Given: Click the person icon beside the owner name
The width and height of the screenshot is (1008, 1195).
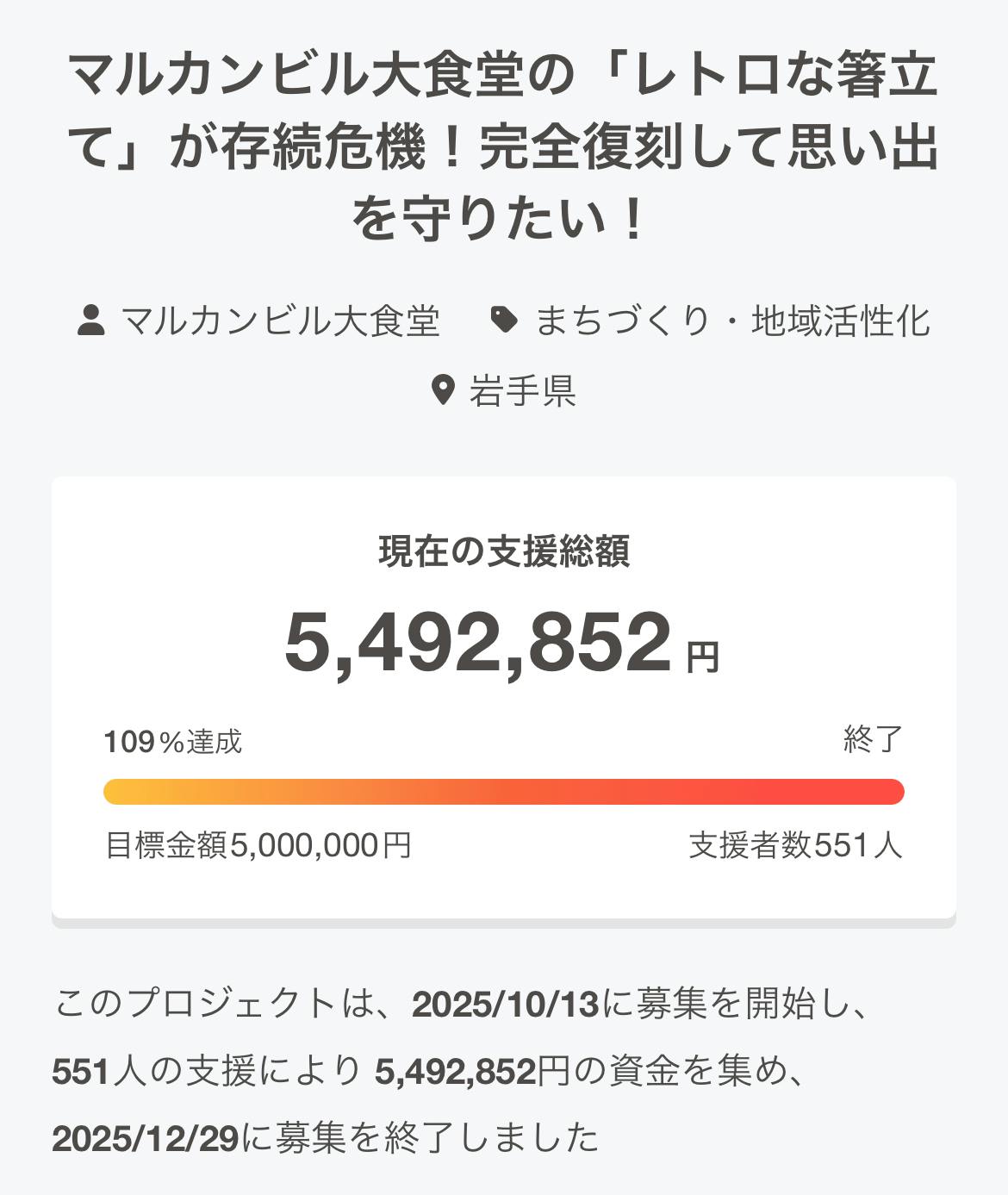Looking at the screenshot, I should click(91, 321).
